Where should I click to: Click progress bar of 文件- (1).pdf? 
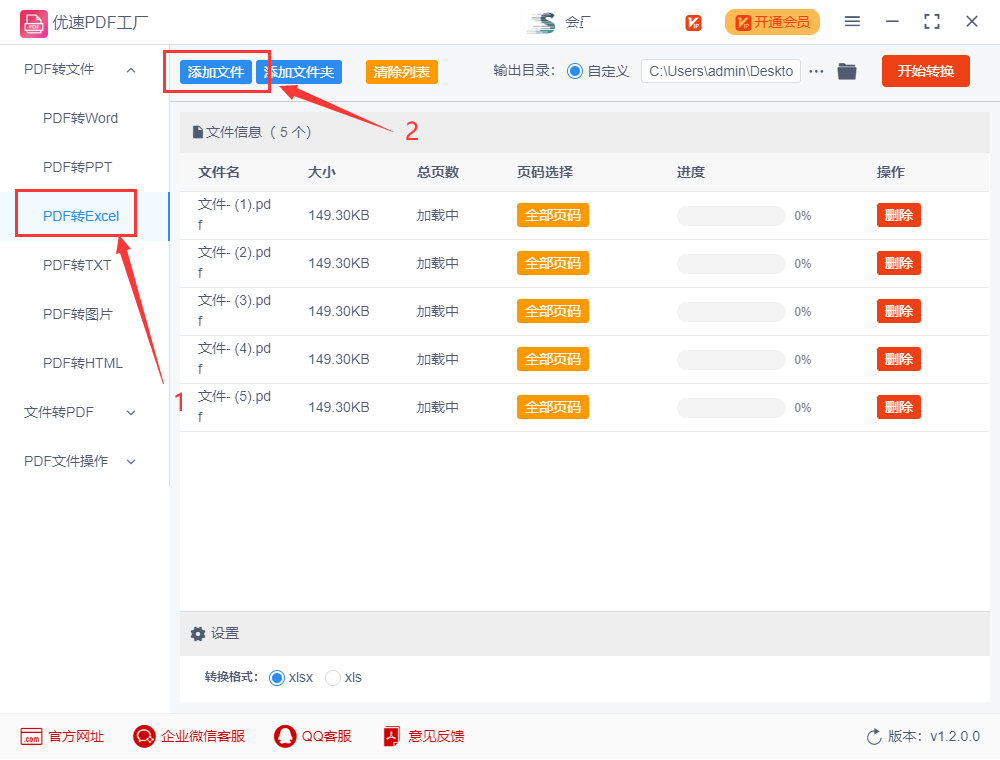point(732,216)
